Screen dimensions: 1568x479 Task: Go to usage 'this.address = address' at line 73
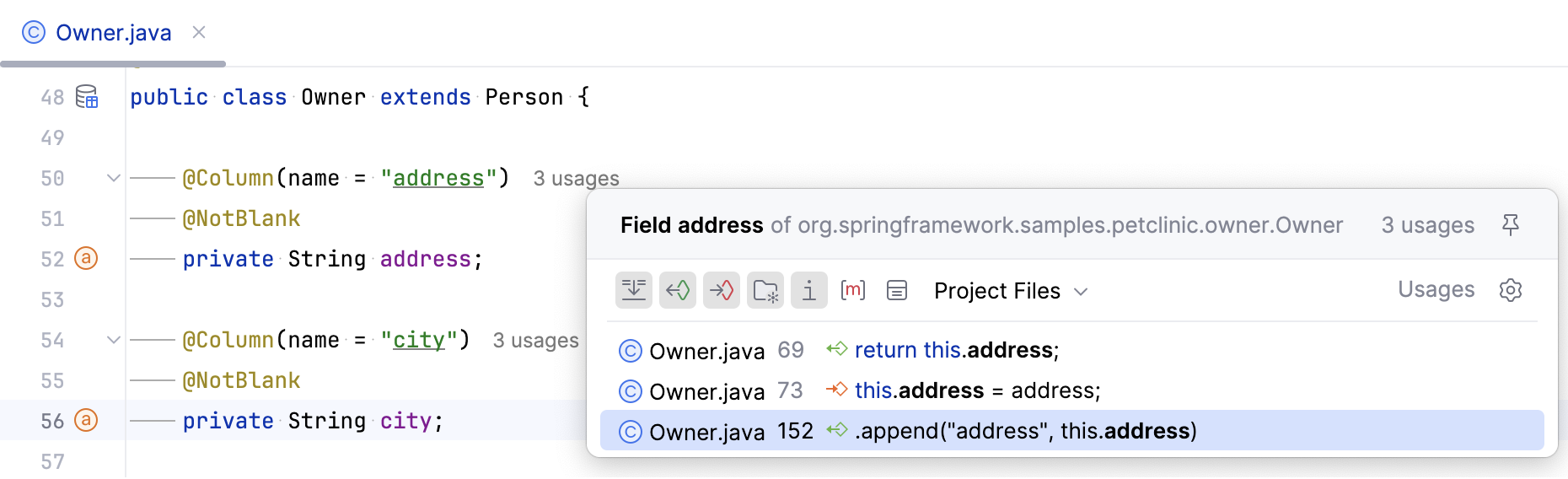pos(977,390)
